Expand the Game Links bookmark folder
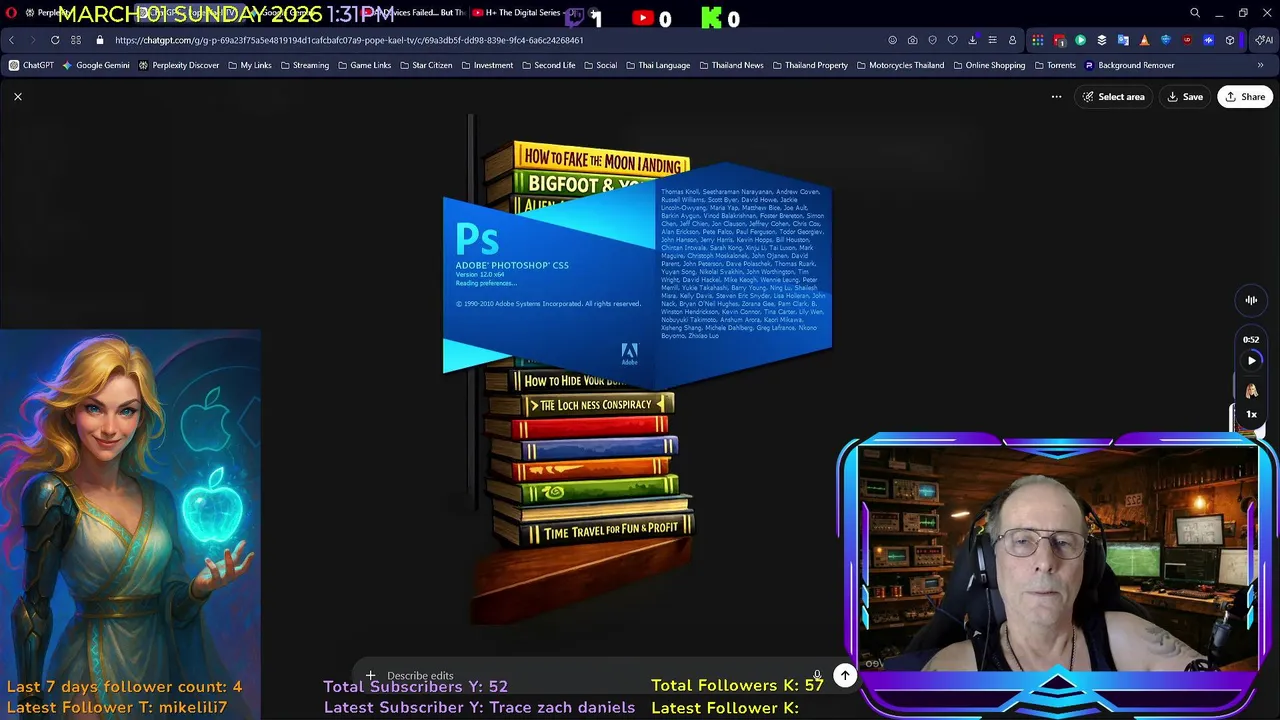 [x=365, y=65]
